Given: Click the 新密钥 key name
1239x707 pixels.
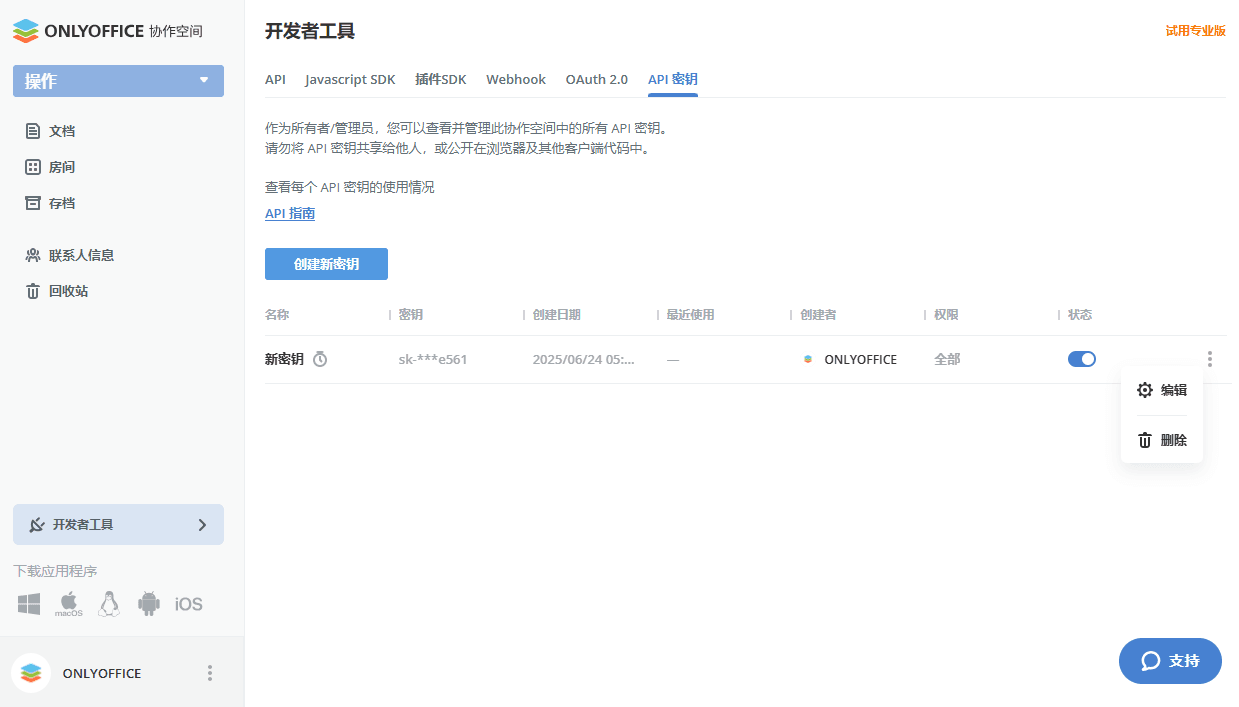Looking at the screenshot, I should click(284, 359).
